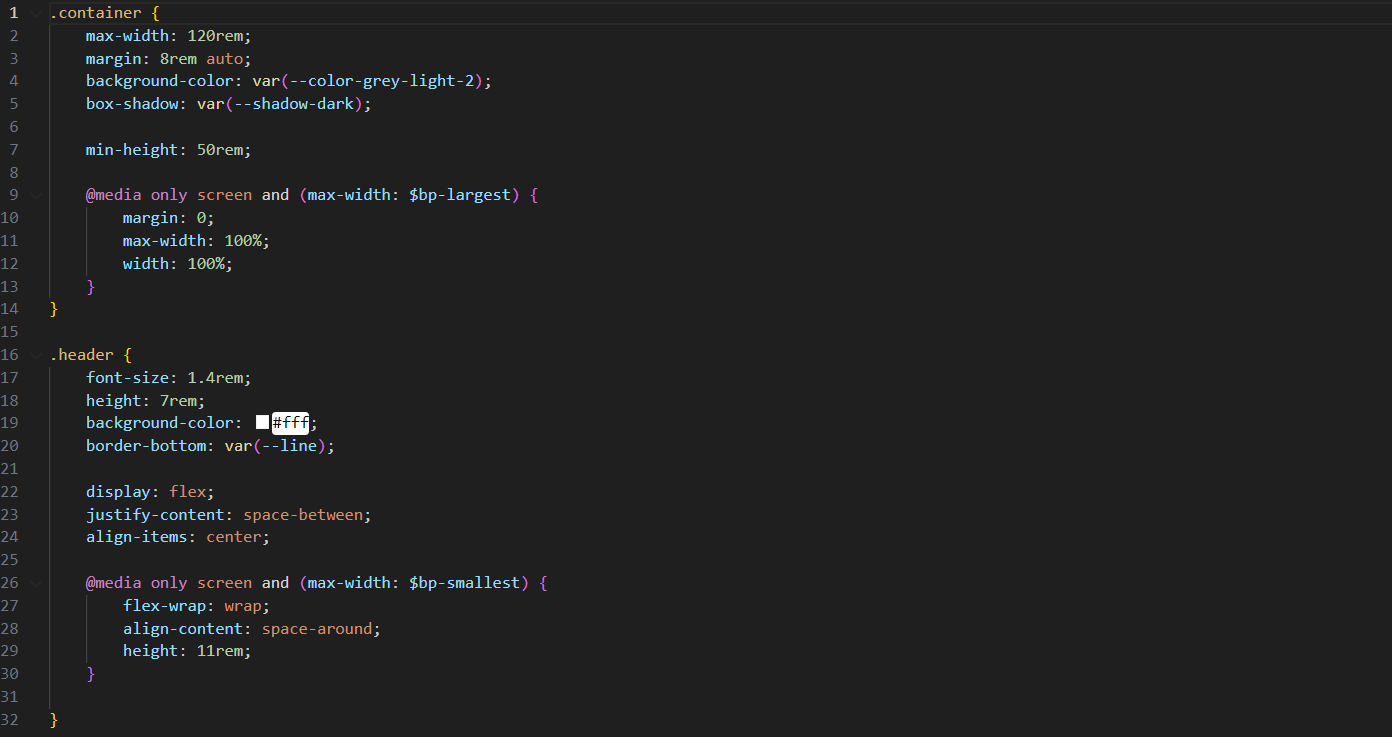Image resolution: width=1392 pixels, height=737 pixels.
Task: Click the $bp-largest variable
Action: [460, 195]
